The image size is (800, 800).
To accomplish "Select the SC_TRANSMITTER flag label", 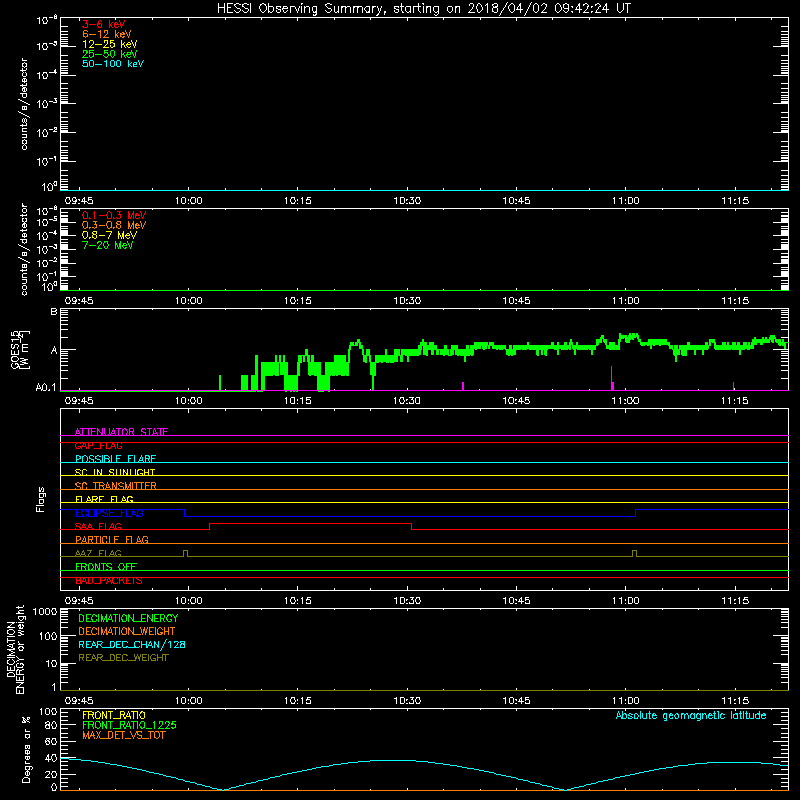I will (x=115, y=486).
